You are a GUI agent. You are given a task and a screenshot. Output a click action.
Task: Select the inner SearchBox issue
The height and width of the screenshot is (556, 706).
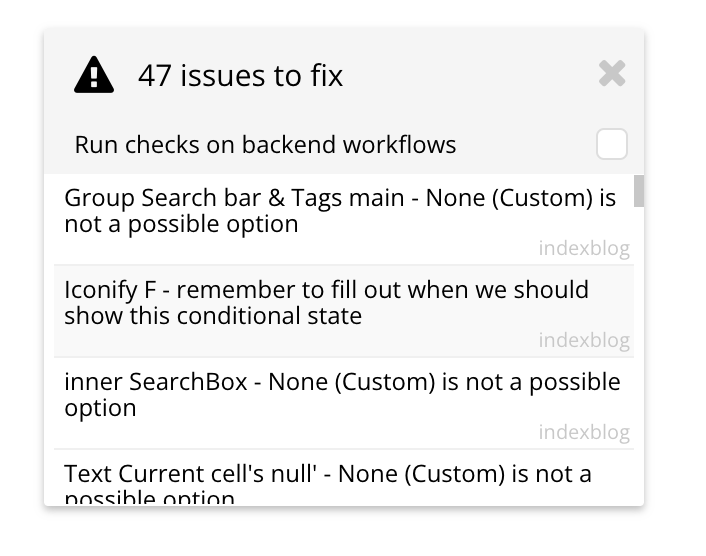(x=344, y=403)
